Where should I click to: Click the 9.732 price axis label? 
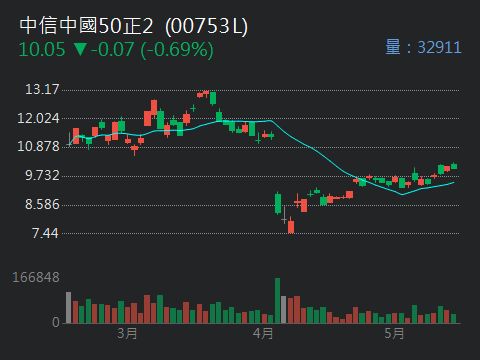click(42, 175)
